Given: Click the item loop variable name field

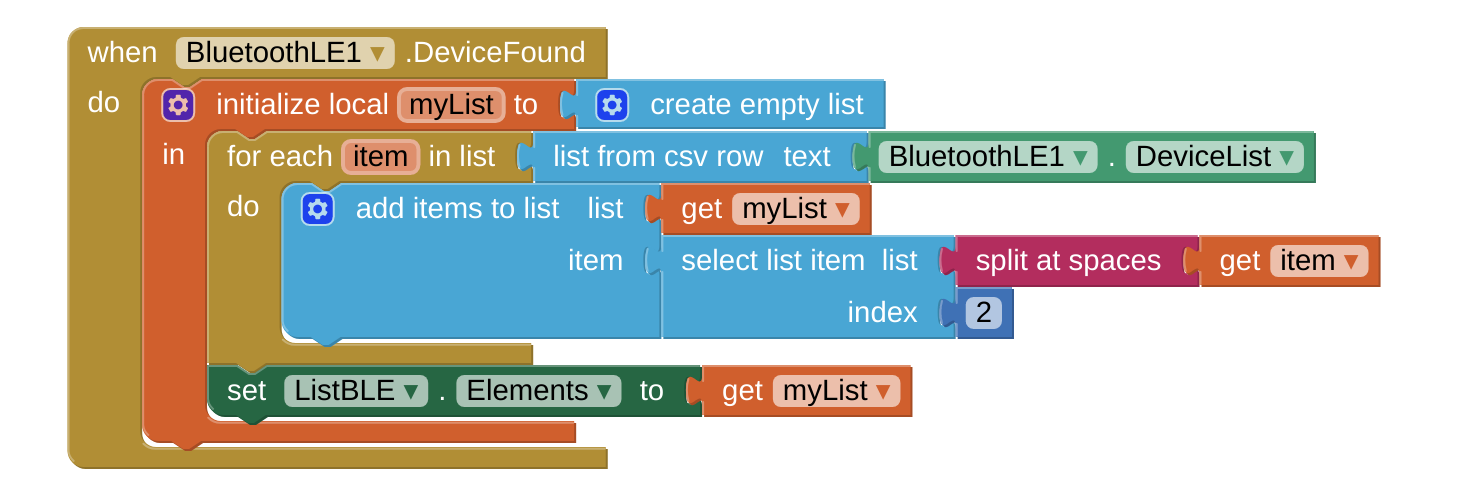Looking at the screenshot, I should click(x=380, y=157).
